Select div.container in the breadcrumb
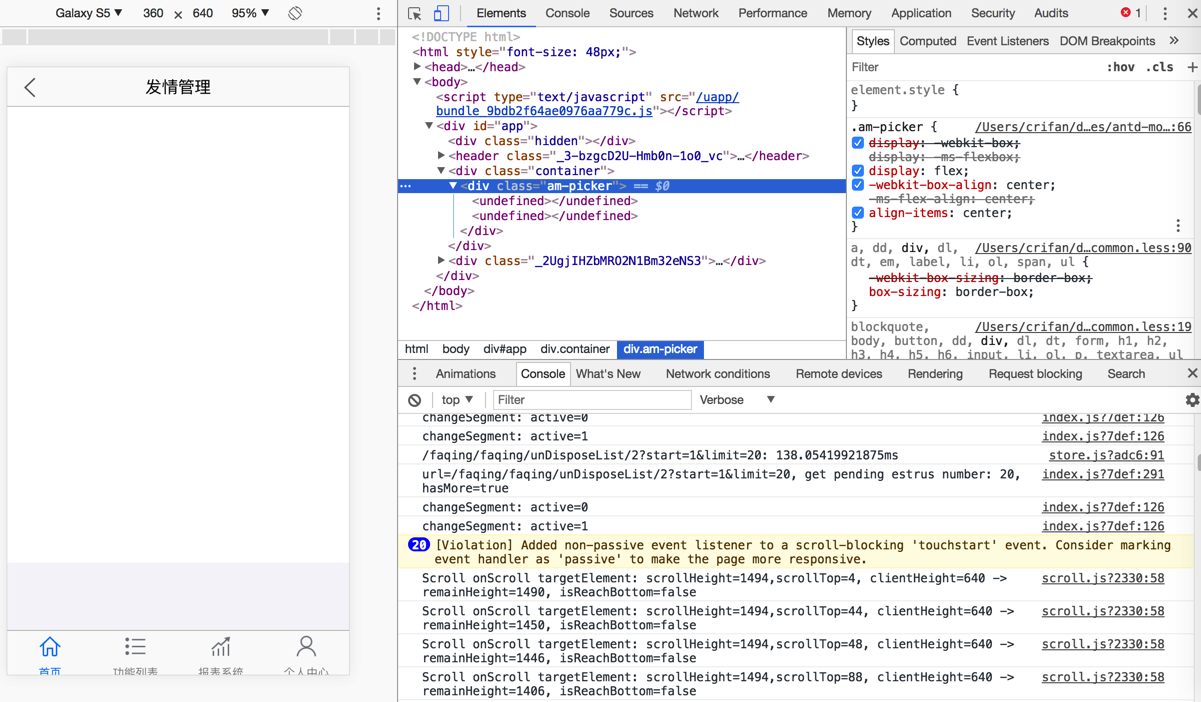The width and height of the screenshot is (1201, 702). click(x=575, y=349)
